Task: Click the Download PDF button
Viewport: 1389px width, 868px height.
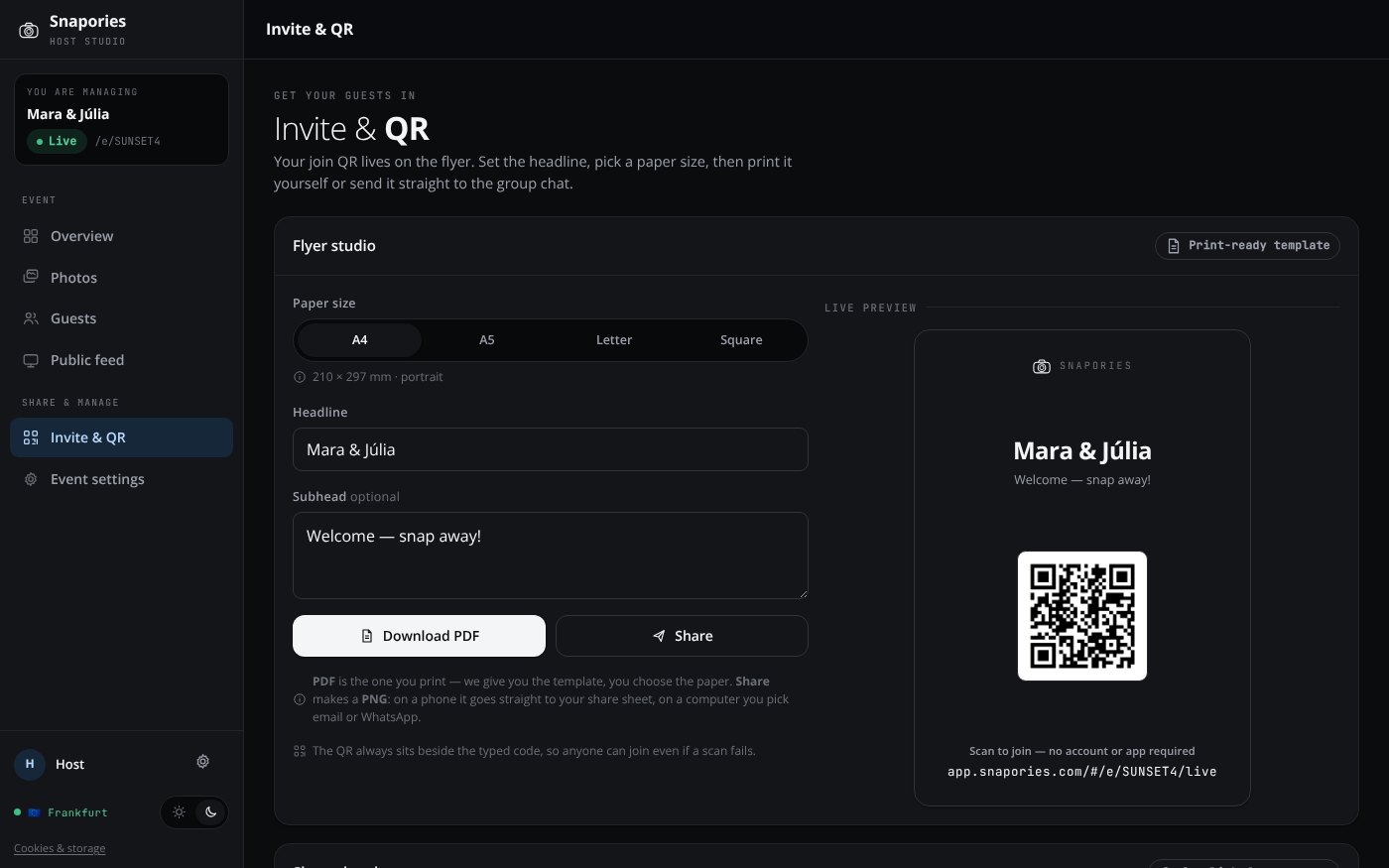Action: (419, 636)
